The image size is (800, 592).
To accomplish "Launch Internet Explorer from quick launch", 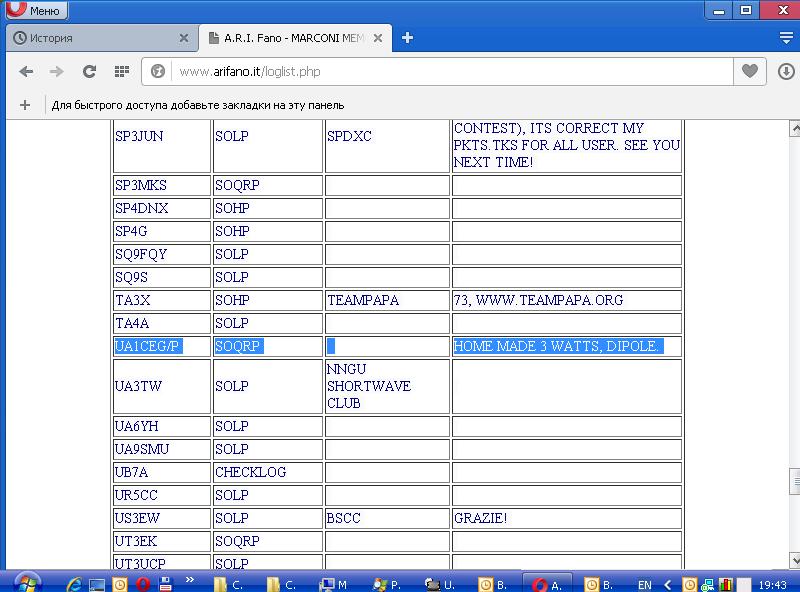I will pyautogui.click(x=73, y=584).
